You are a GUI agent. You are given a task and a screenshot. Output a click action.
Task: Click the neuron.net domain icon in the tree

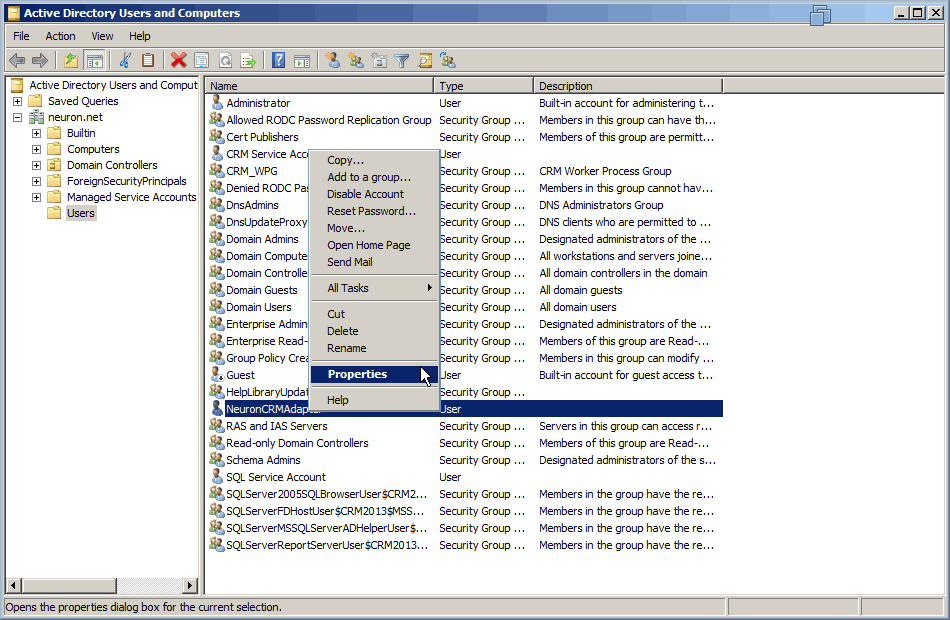(37, 117)
